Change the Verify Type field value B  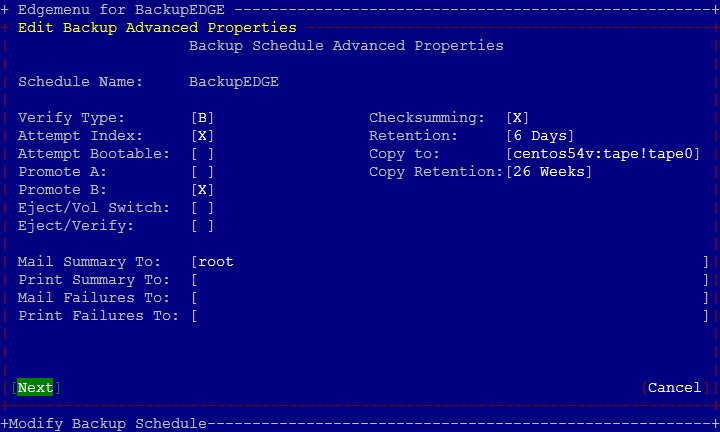pyautogui.click(x=202, y=118)
